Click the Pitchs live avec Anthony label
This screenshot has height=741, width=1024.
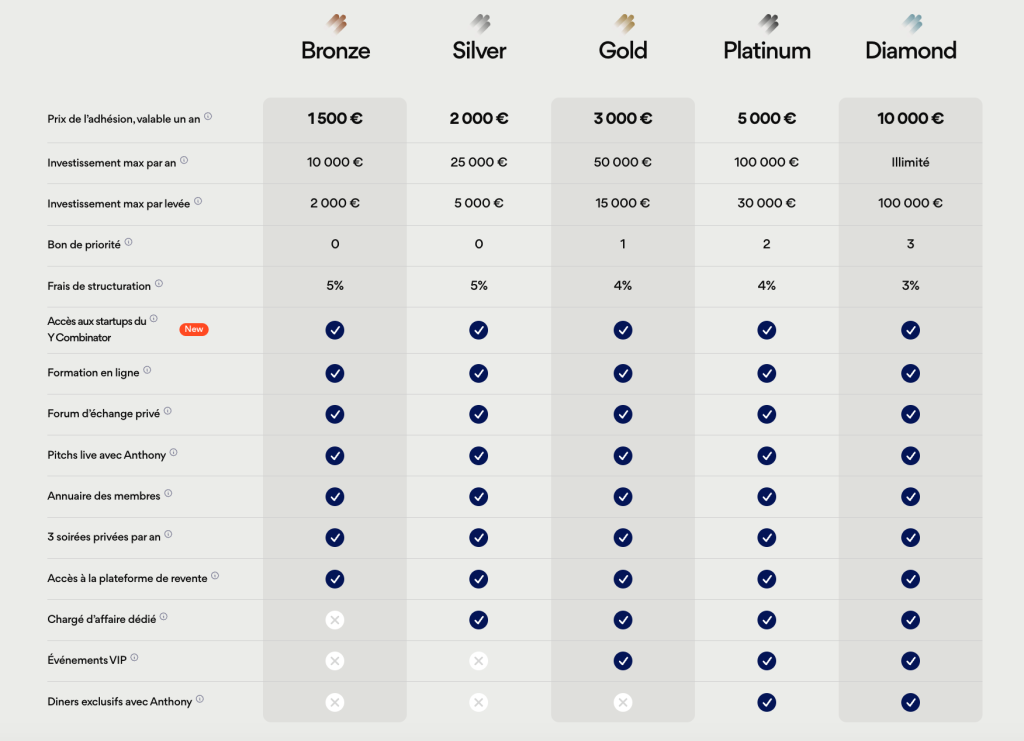106,455
